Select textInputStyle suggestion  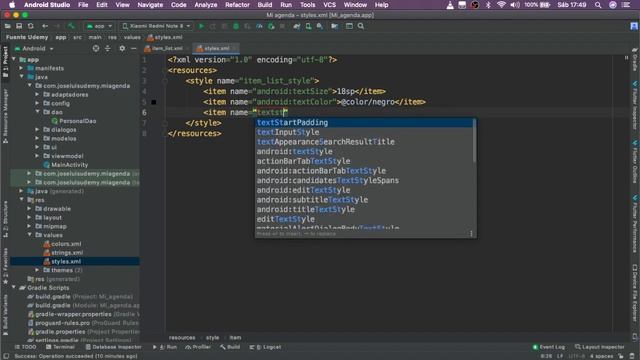[x=364, y=132]
